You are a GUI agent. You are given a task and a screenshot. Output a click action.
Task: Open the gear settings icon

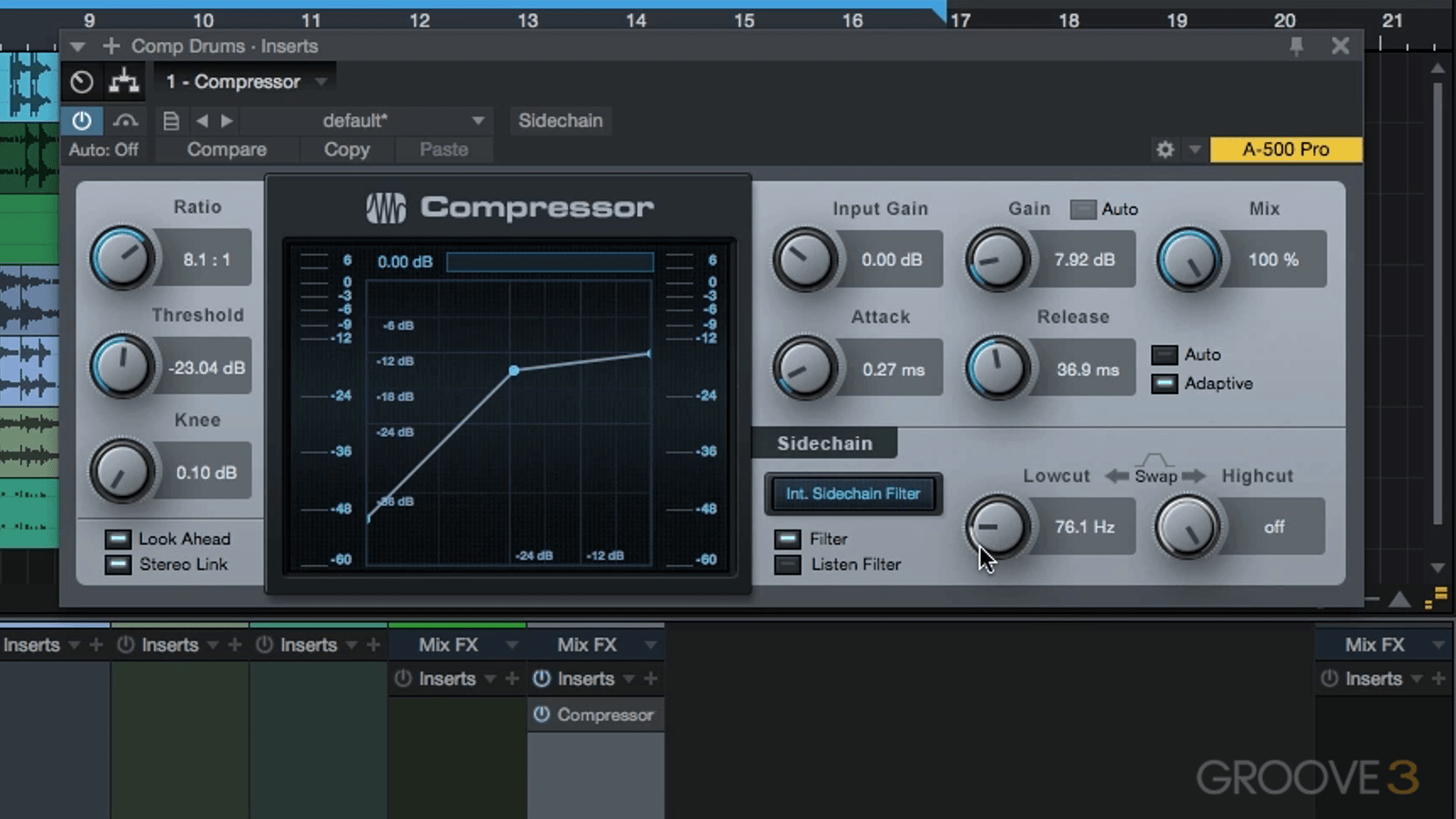[1165, 149]
